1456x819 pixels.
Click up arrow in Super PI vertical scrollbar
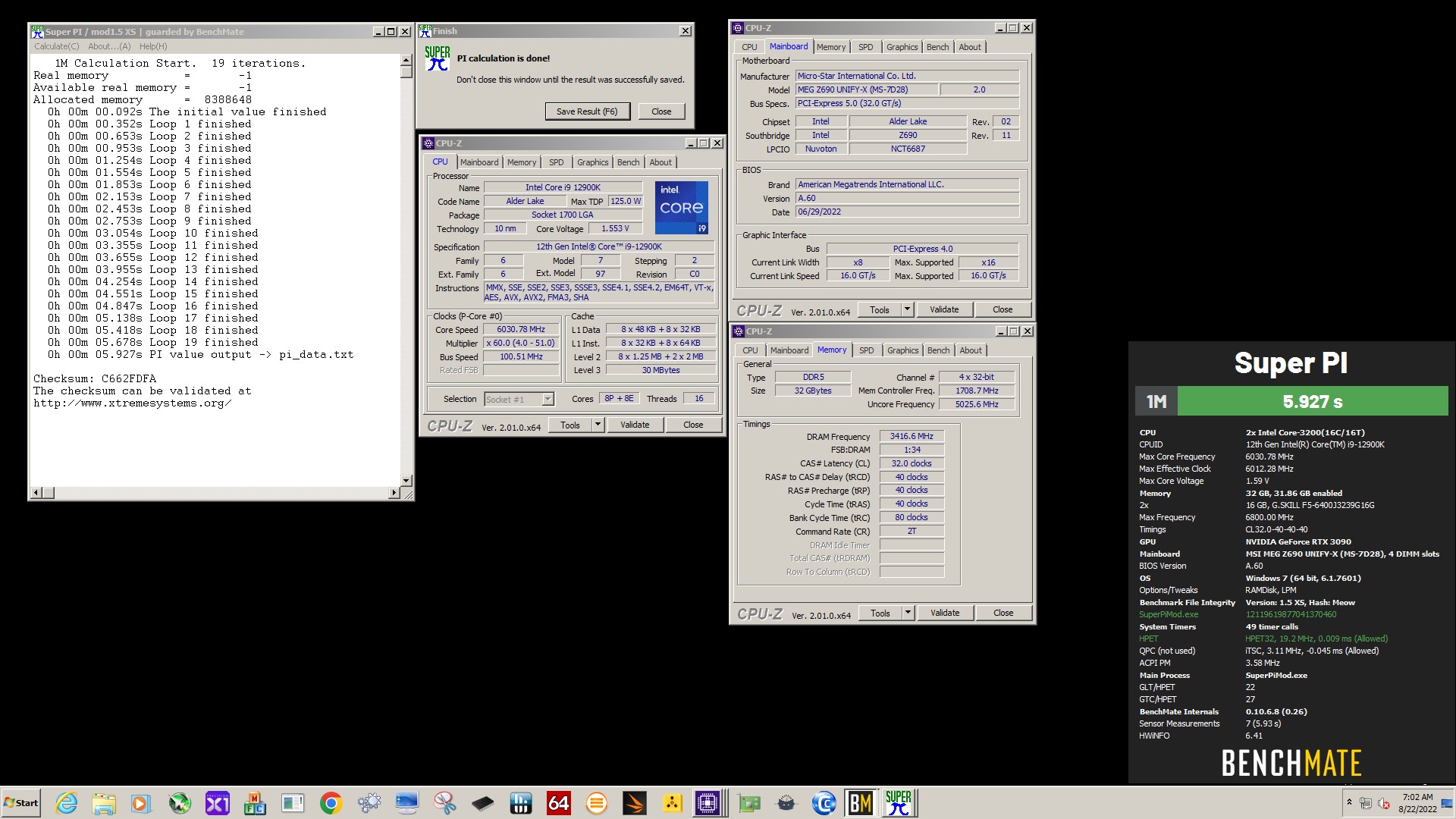[x=406, y=60]
